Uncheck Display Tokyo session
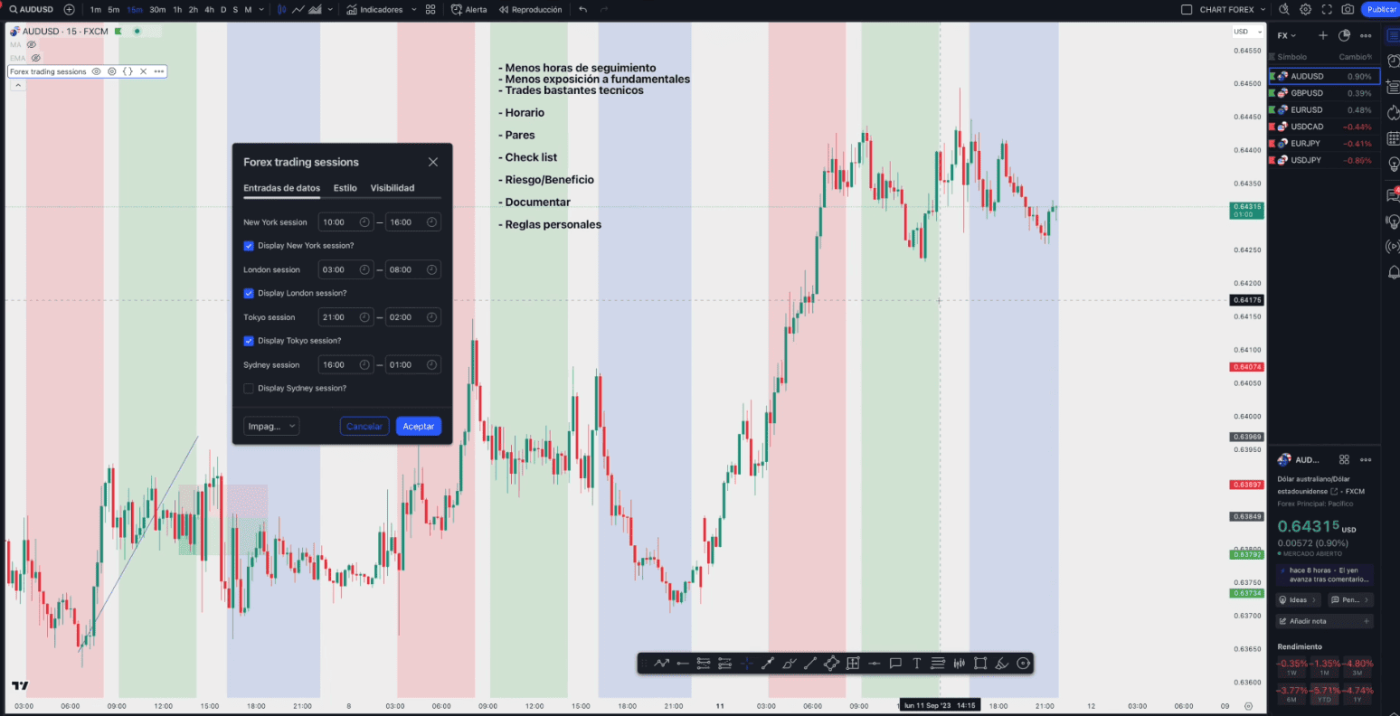Viewport: 1400px width, 716px height. point(249,340)
